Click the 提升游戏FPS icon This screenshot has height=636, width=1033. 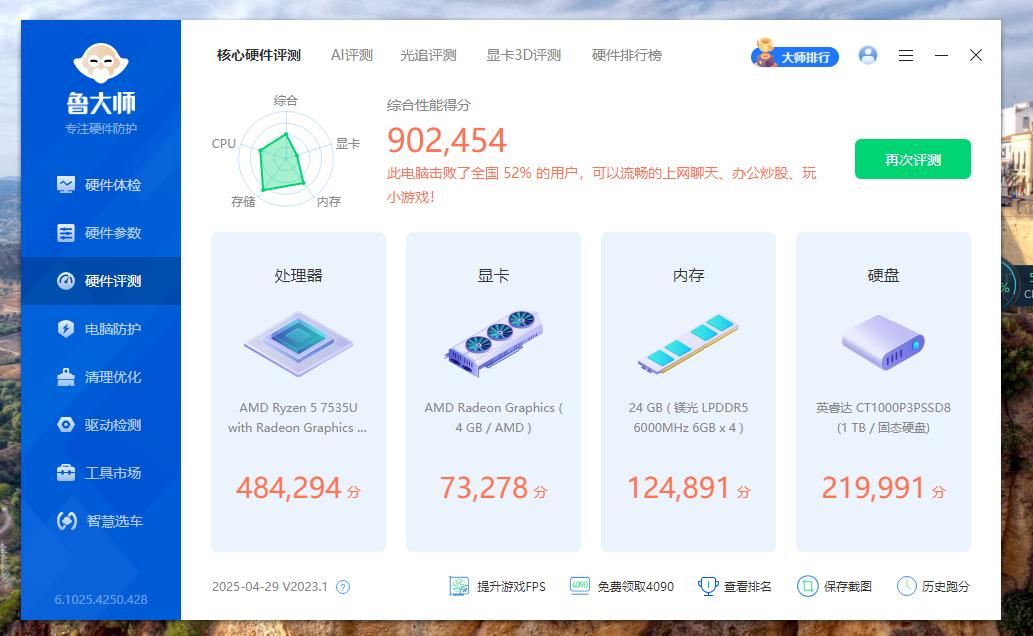point(459,586)
